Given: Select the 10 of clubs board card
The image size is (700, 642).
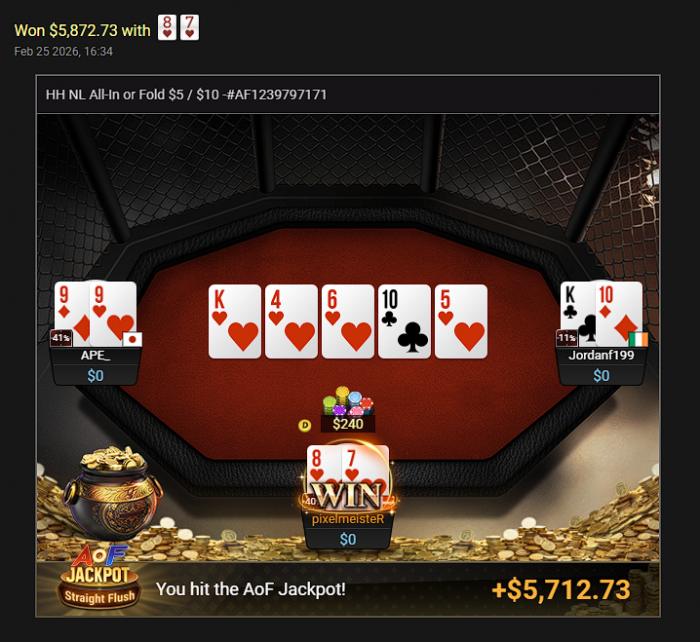Looking at the screenshot, I should pos(404,321).
